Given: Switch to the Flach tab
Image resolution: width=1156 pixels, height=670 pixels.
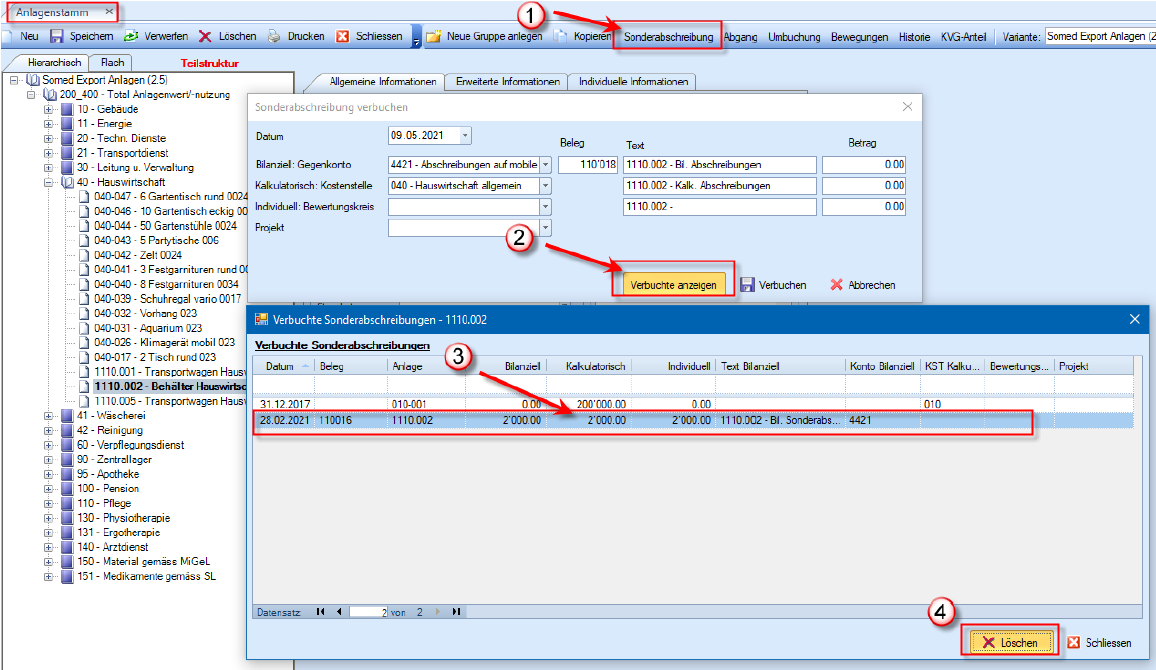Looking at the screenshot, I should click(x=113, y=63).
